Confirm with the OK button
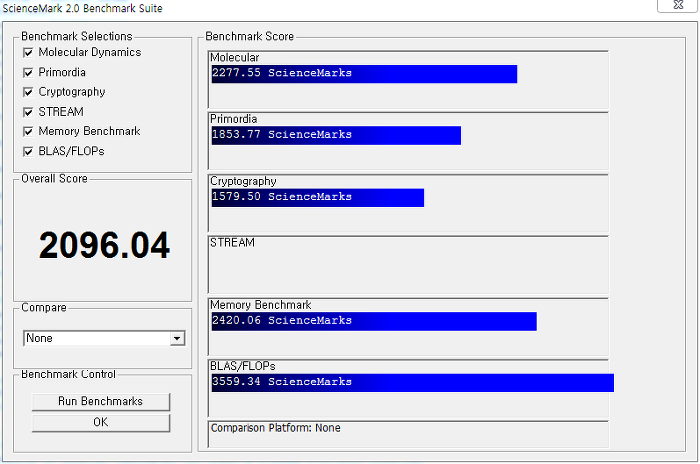 [x=101, y=422]
